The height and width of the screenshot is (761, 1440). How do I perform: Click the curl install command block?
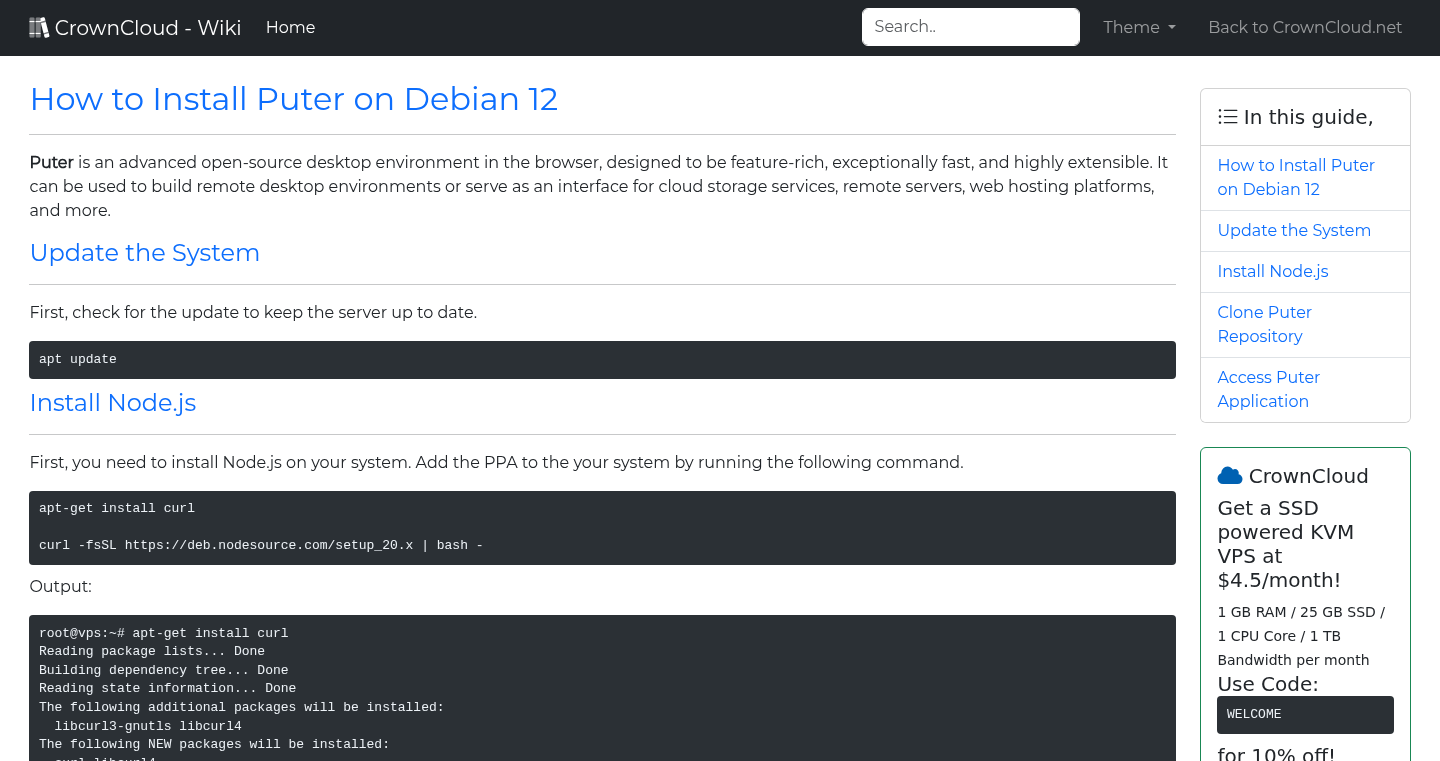click(600, 527)
